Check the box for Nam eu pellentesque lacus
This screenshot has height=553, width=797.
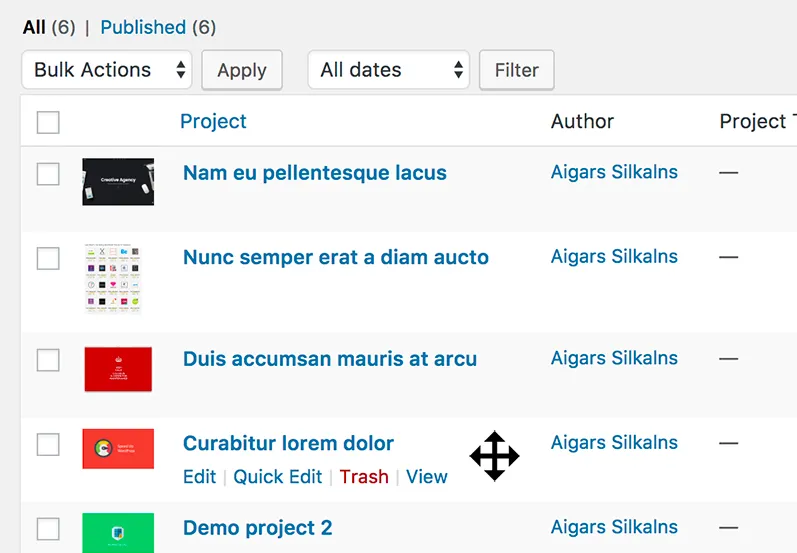48,174
